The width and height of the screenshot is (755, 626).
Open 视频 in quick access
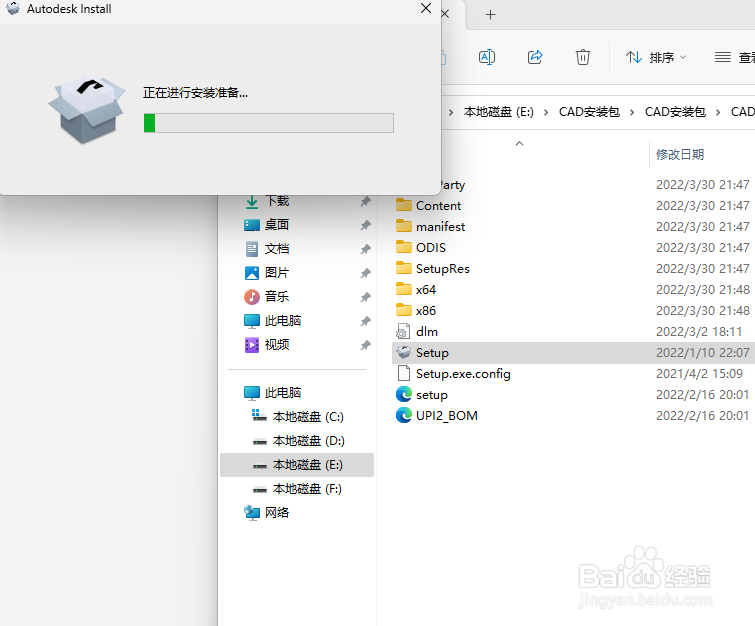[277, 345]
